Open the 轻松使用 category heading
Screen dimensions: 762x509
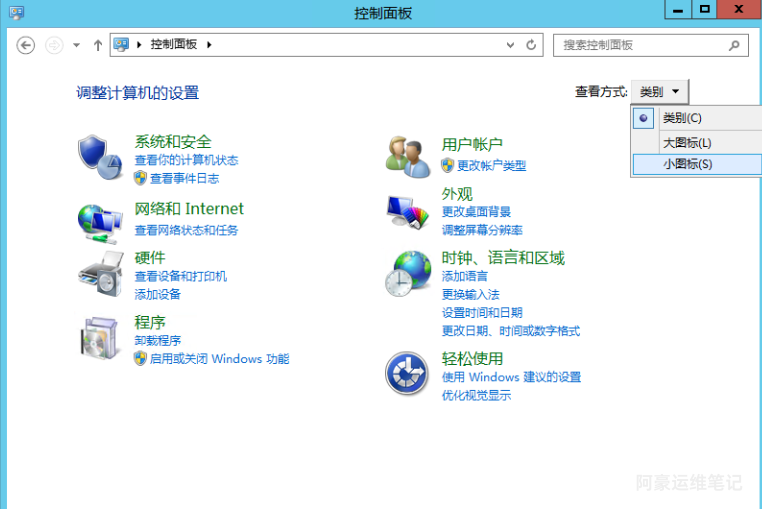tap(472, 359)
